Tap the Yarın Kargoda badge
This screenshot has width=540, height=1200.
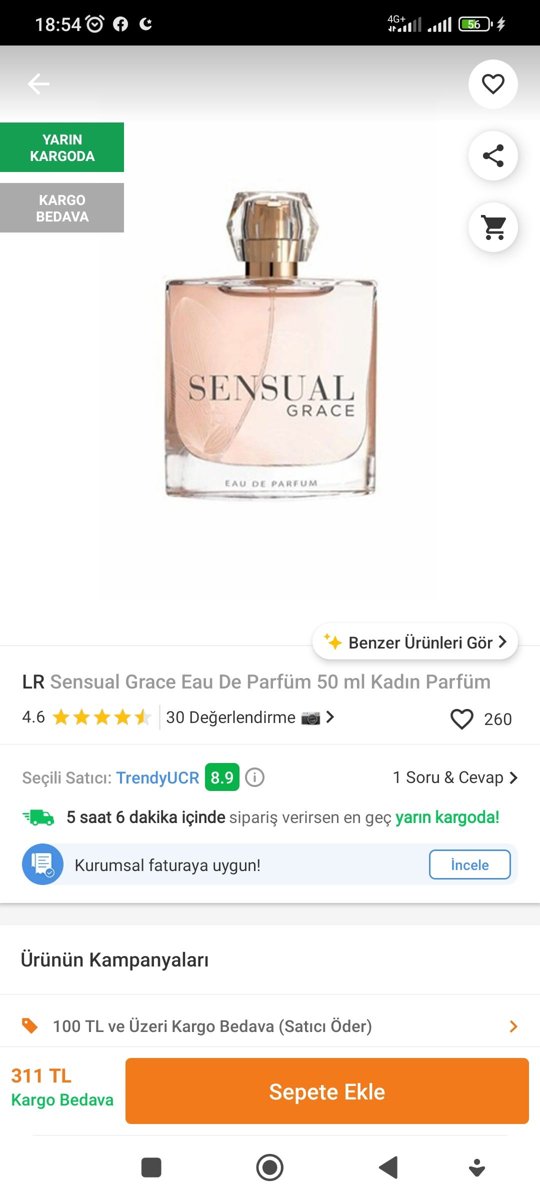[62, 147]
